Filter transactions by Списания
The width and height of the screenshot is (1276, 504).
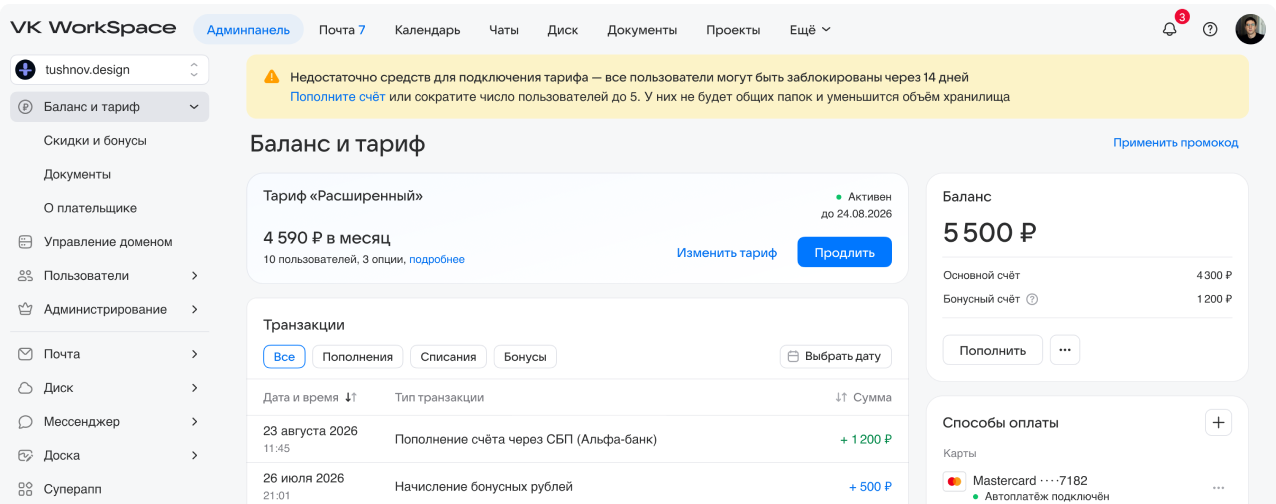449,356
